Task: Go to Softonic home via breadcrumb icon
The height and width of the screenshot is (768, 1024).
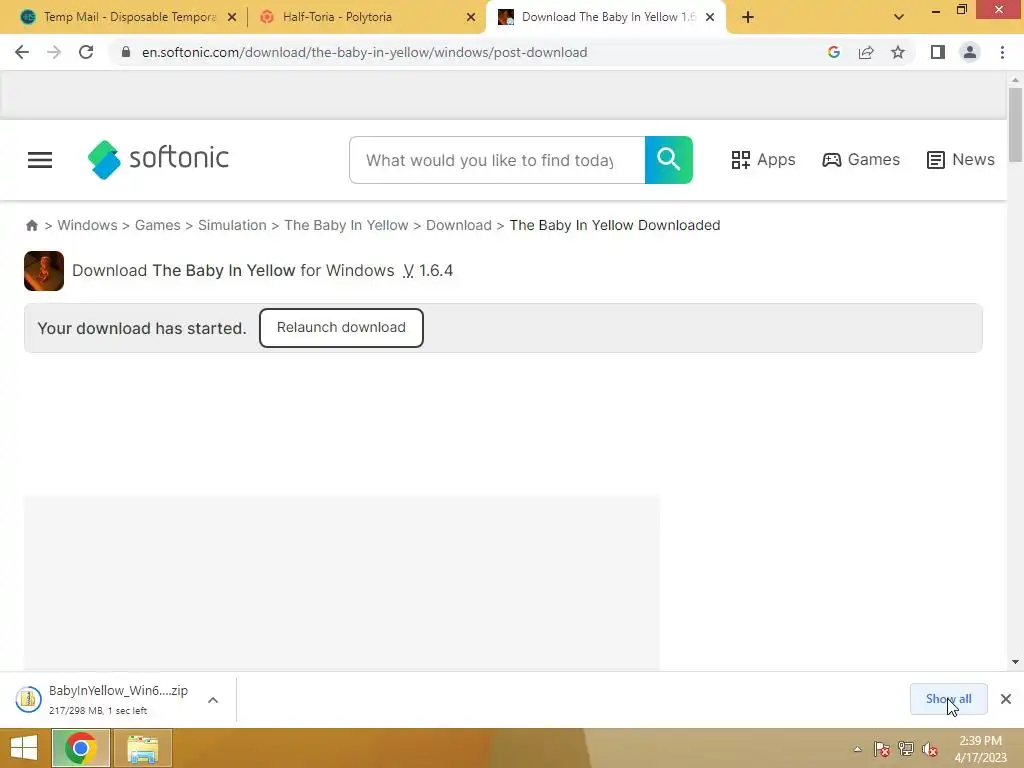Action: 31,225
